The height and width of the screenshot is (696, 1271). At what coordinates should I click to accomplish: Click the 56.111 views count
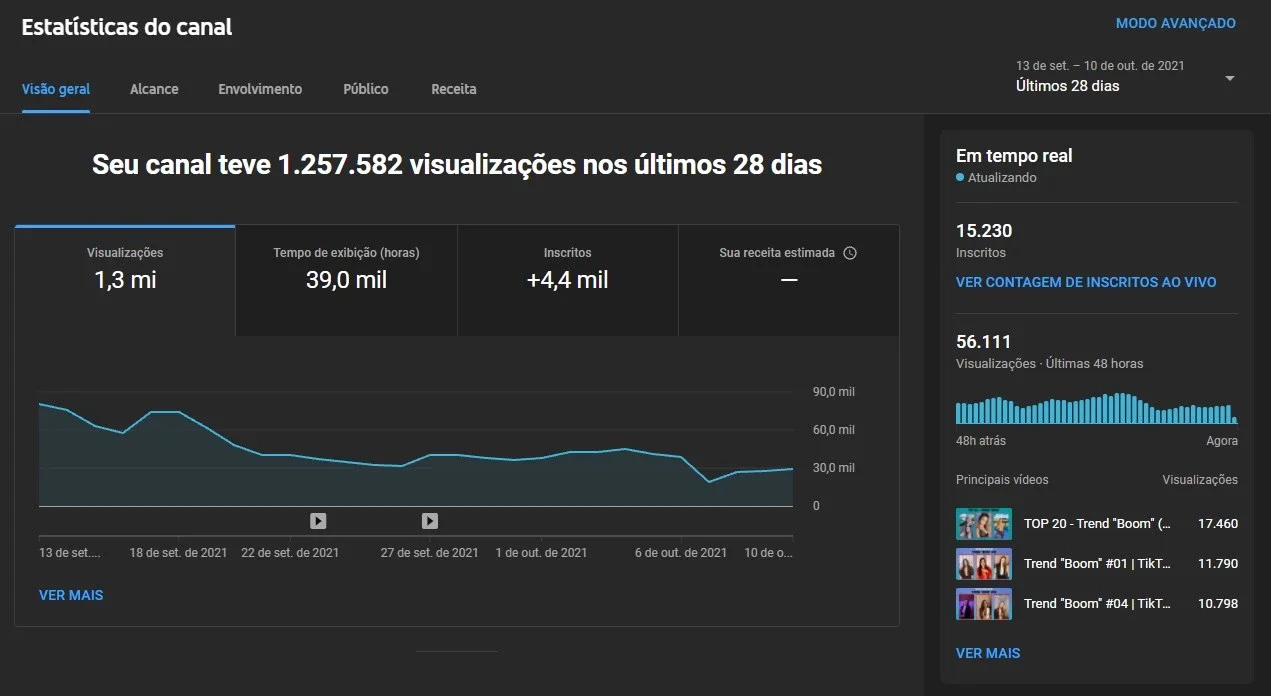984,342
